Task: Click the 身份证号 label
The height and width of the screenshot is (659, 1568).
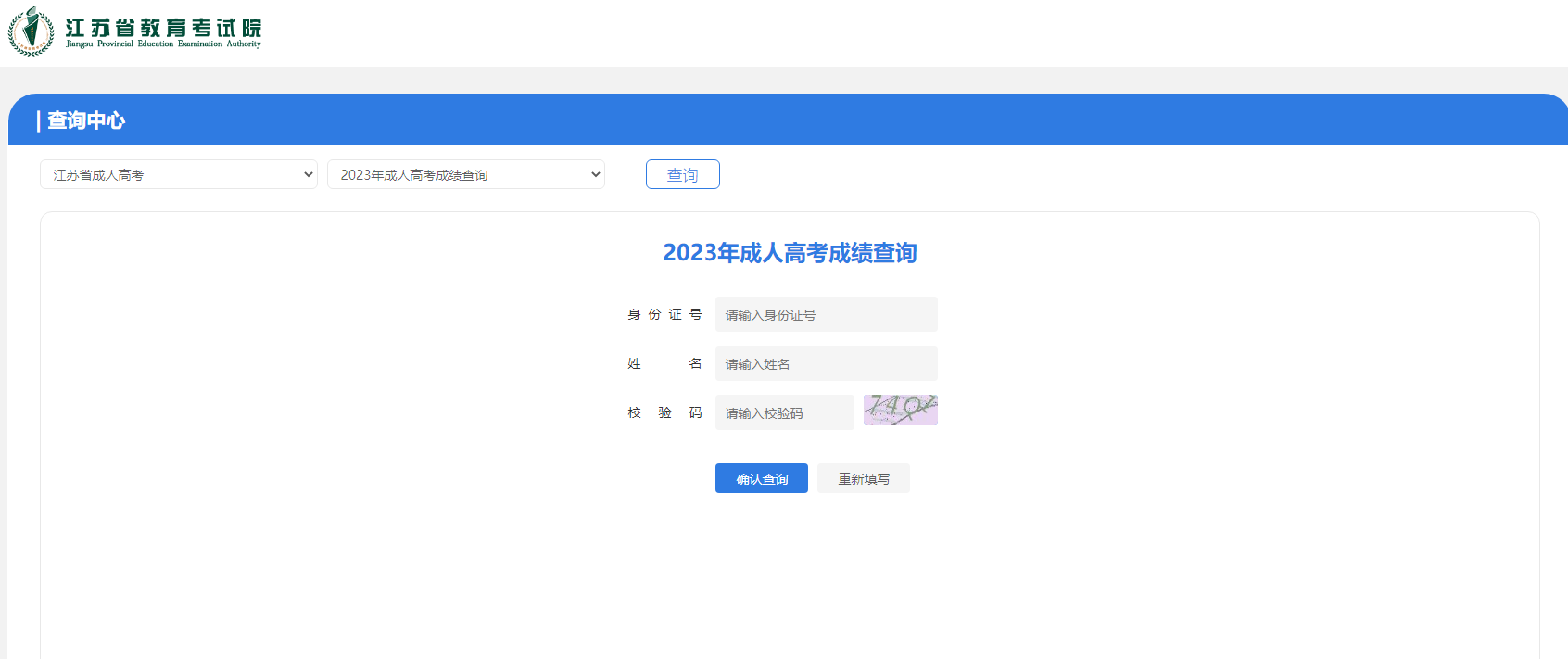Action: point(664,314)
